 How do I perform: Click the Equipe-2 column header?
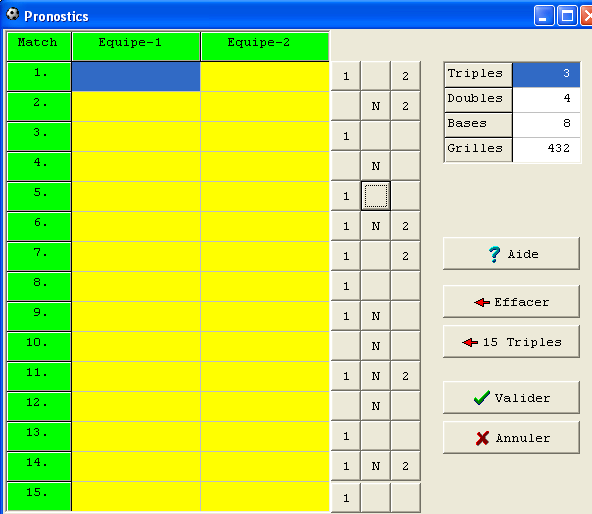pos(265,46)
